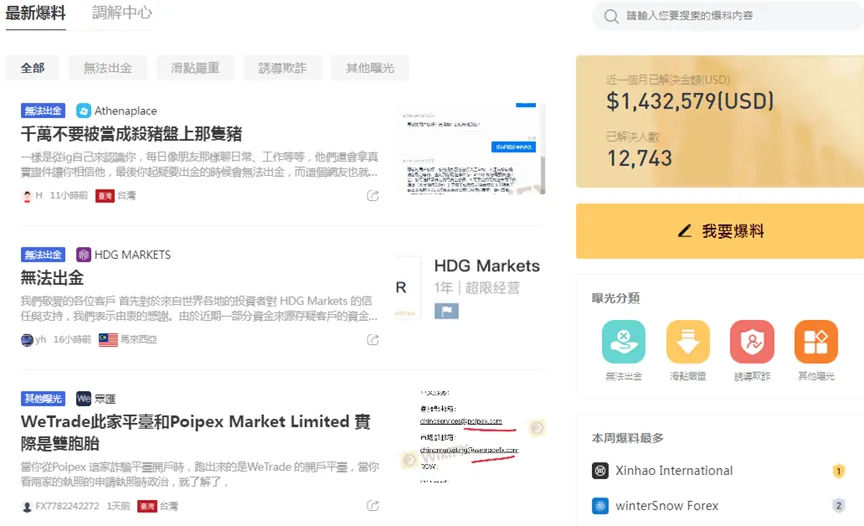Share the Athenaplace post
The width and height of the screenshot is (864, 526).
373,196
